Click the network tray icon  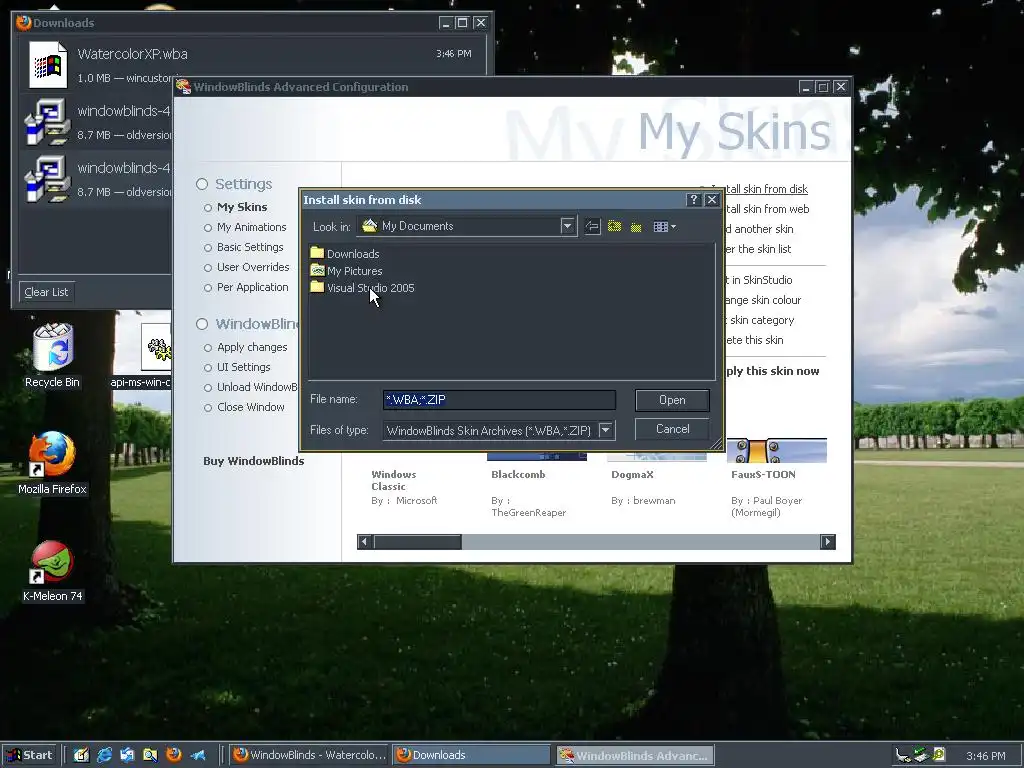click(x=920, y=755)
